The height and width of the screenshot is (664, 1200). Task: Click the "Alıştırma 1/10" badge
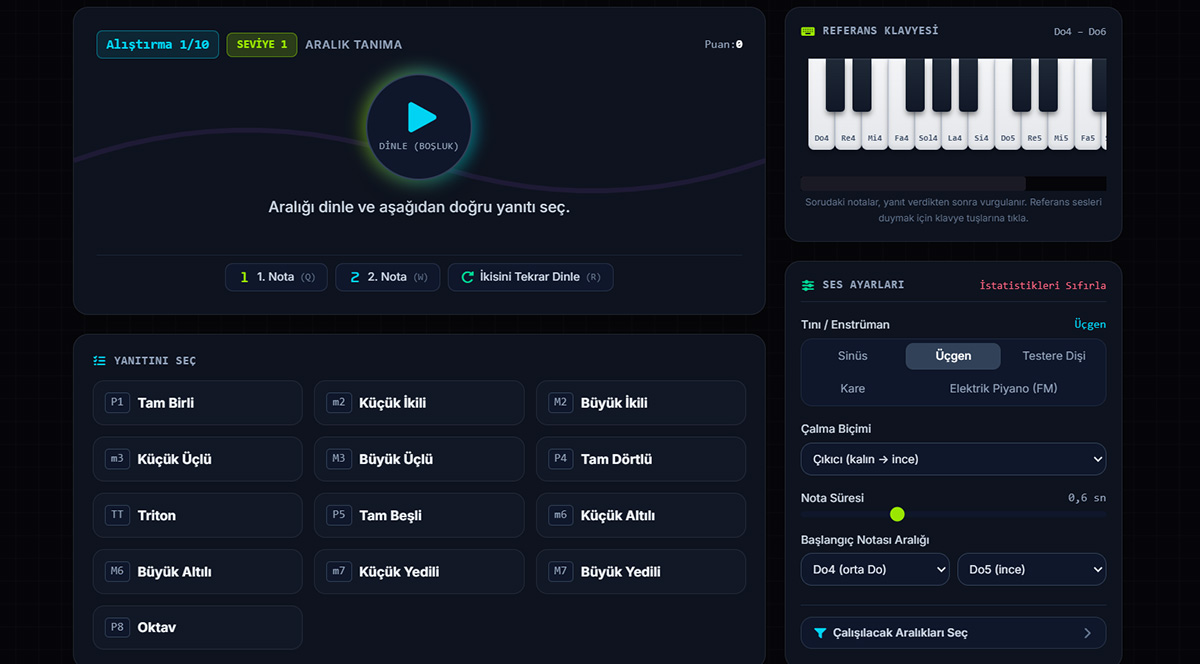(x=158, y=45)
